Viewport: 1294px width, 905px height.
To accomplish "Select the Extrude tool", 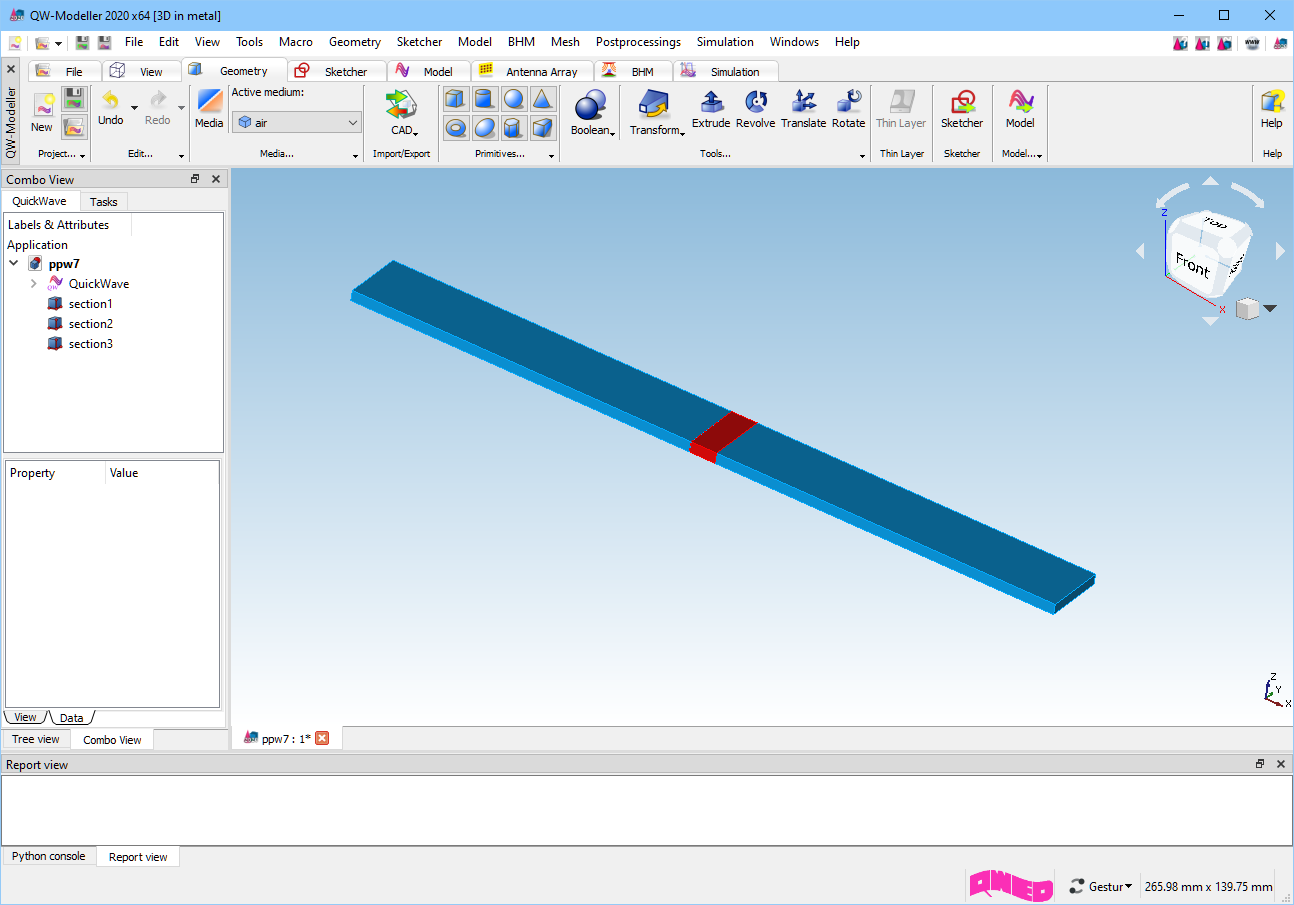I will point(711,109).
